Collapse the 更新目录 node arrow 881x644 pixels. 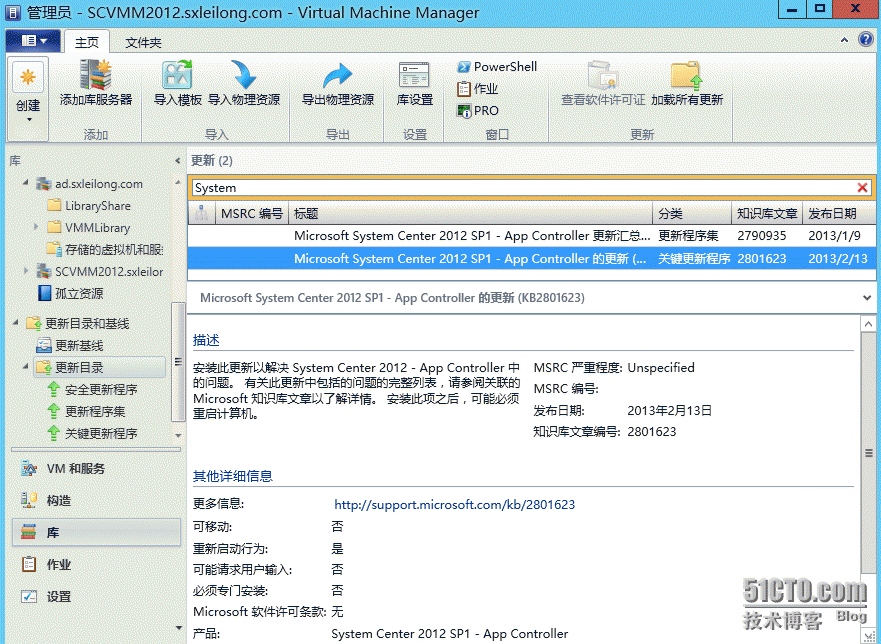click(26, 366)
